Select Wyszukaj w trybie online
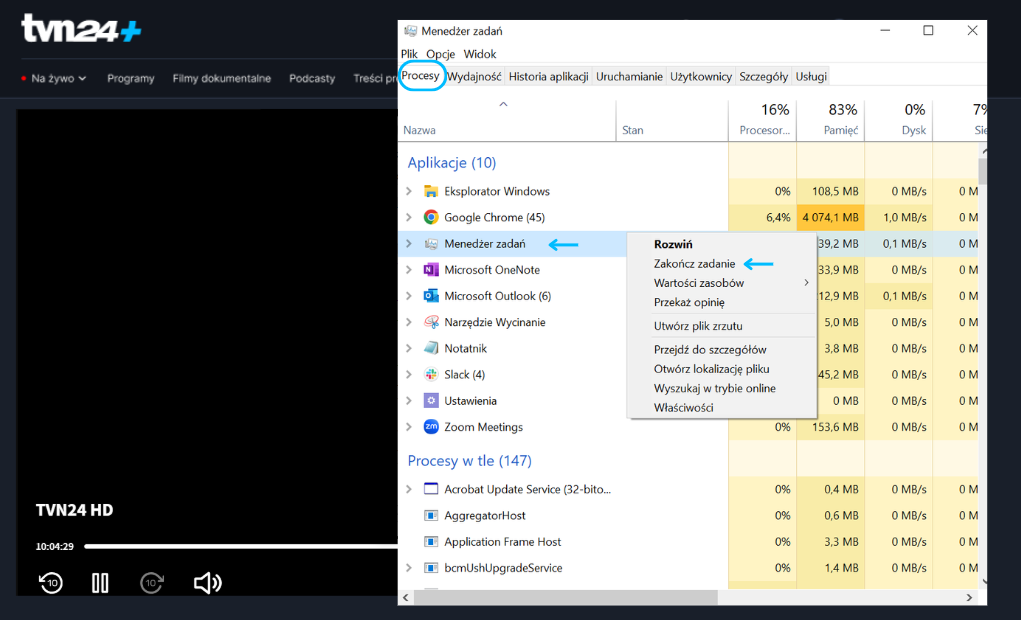The height and width of the screenshot is (620, 1021). (721, 388)
